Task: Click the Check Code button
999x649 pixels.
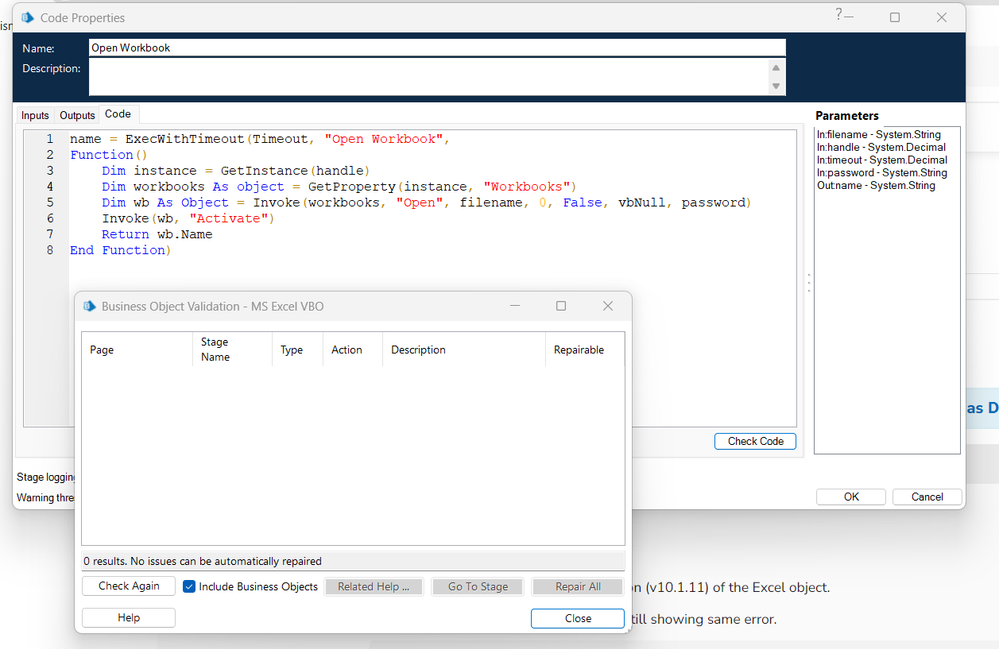Action: tap(755, 441)
